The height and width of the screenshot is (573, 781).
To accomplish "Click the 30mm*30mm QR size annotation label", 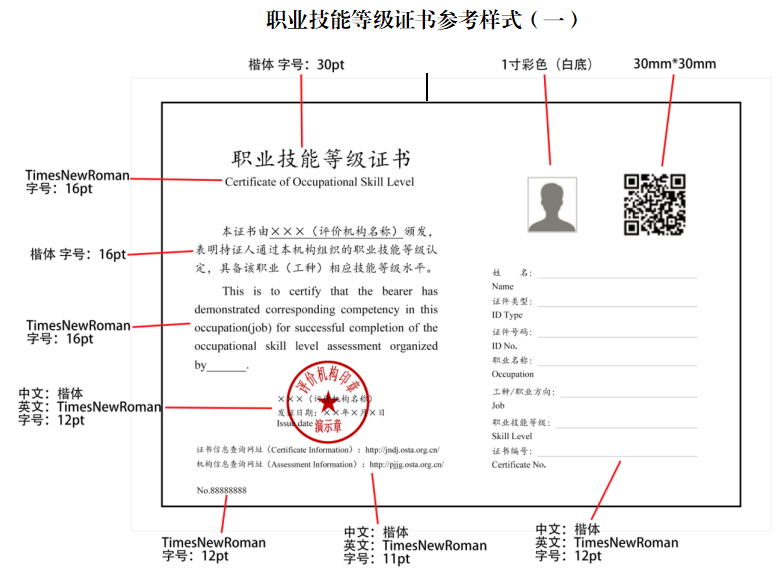I will (x=674, y=64).
